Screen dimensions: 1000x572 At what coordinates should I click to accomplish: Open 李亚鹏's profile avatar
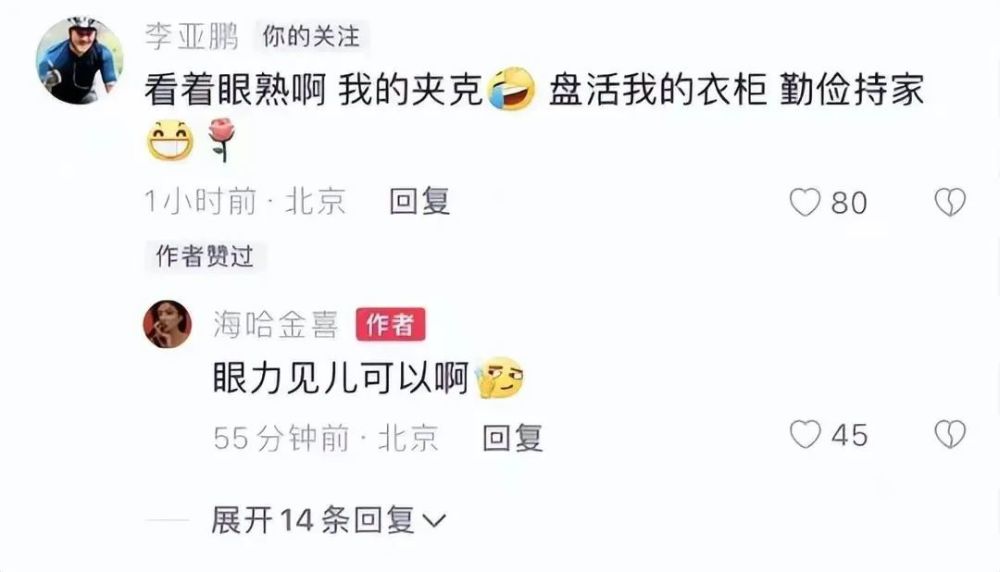pyautogui.click(x=80, y=61)
